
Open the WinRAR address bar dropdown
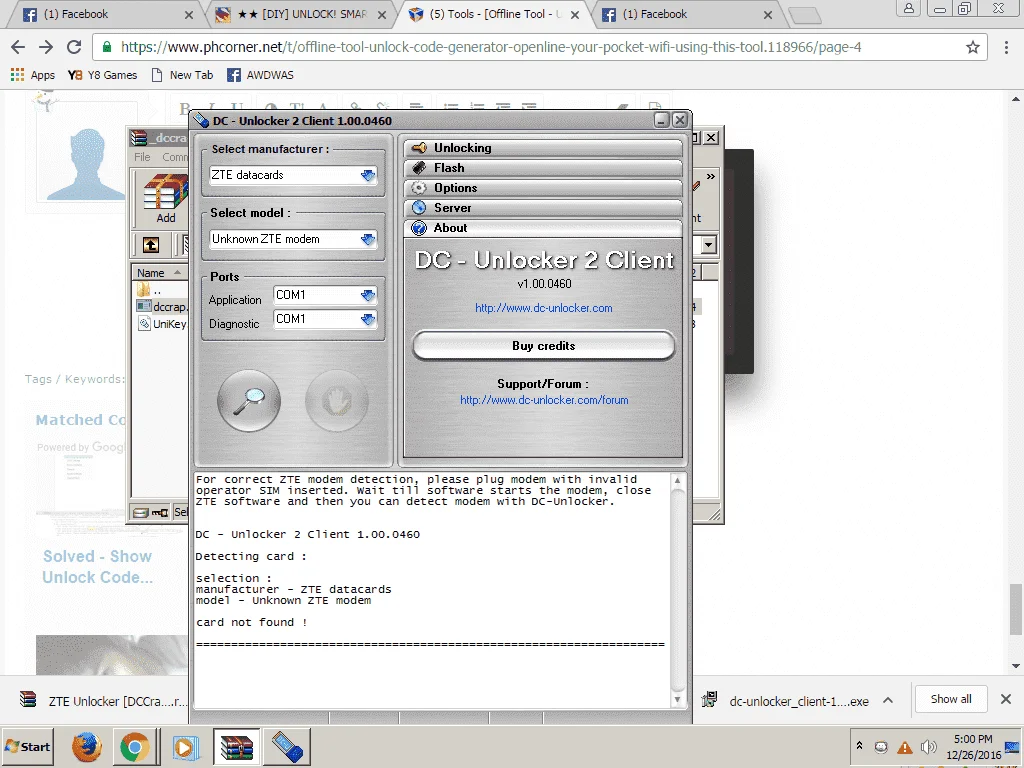point(709,245)
